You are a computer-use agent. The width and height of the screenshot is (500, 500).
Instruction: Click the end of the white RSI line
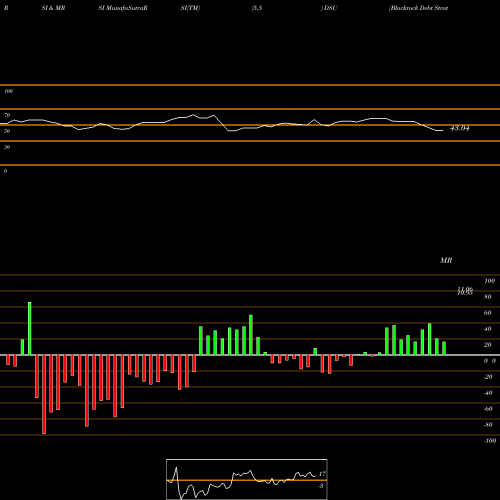tap(443, 130)
